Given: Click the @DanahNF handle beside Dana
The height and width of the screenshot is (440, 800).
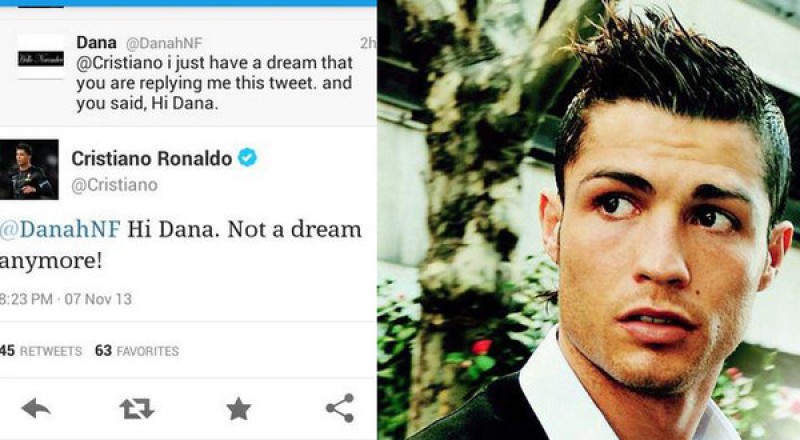Looking at the screenshot, I should [164, 43].
